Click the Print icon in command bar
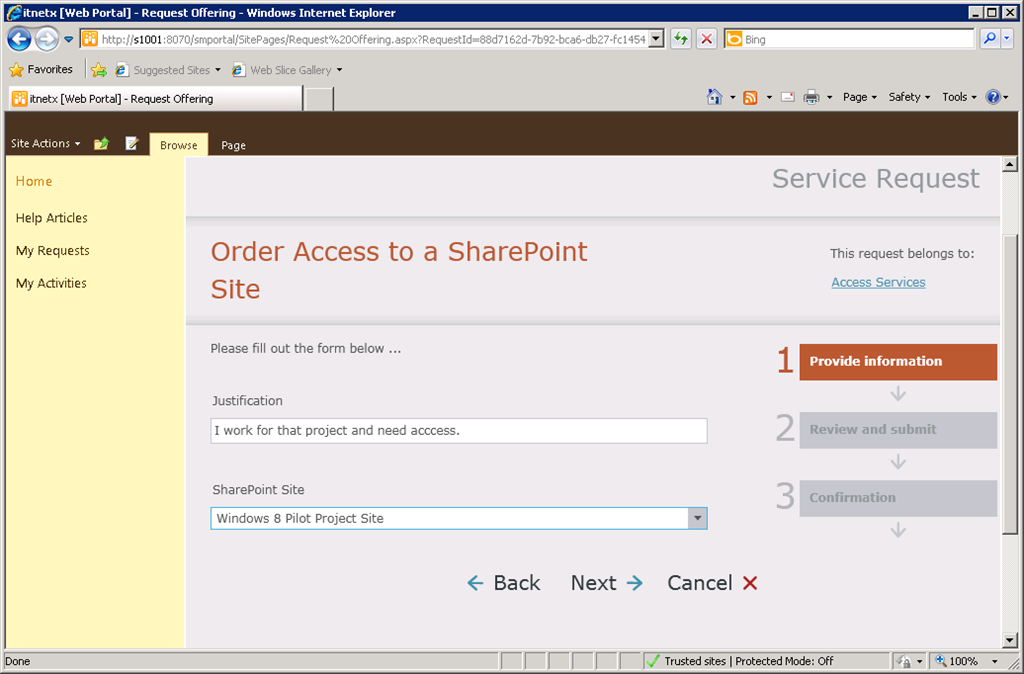Screen dimensions: 1024x674 point(811,97)
